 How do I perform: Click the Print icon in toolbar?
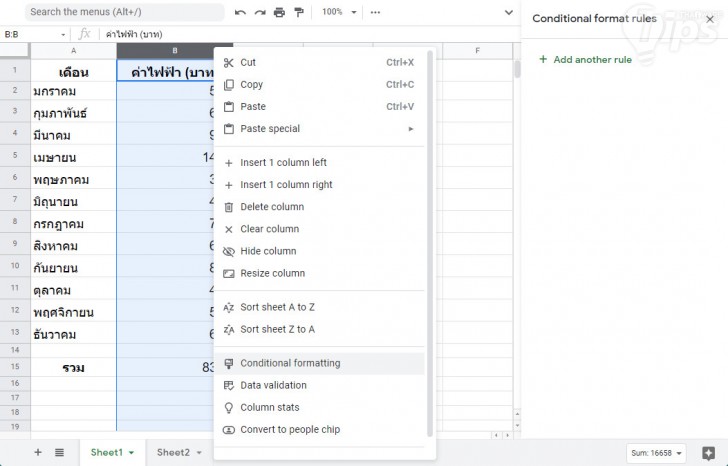(x=280, y=13)
